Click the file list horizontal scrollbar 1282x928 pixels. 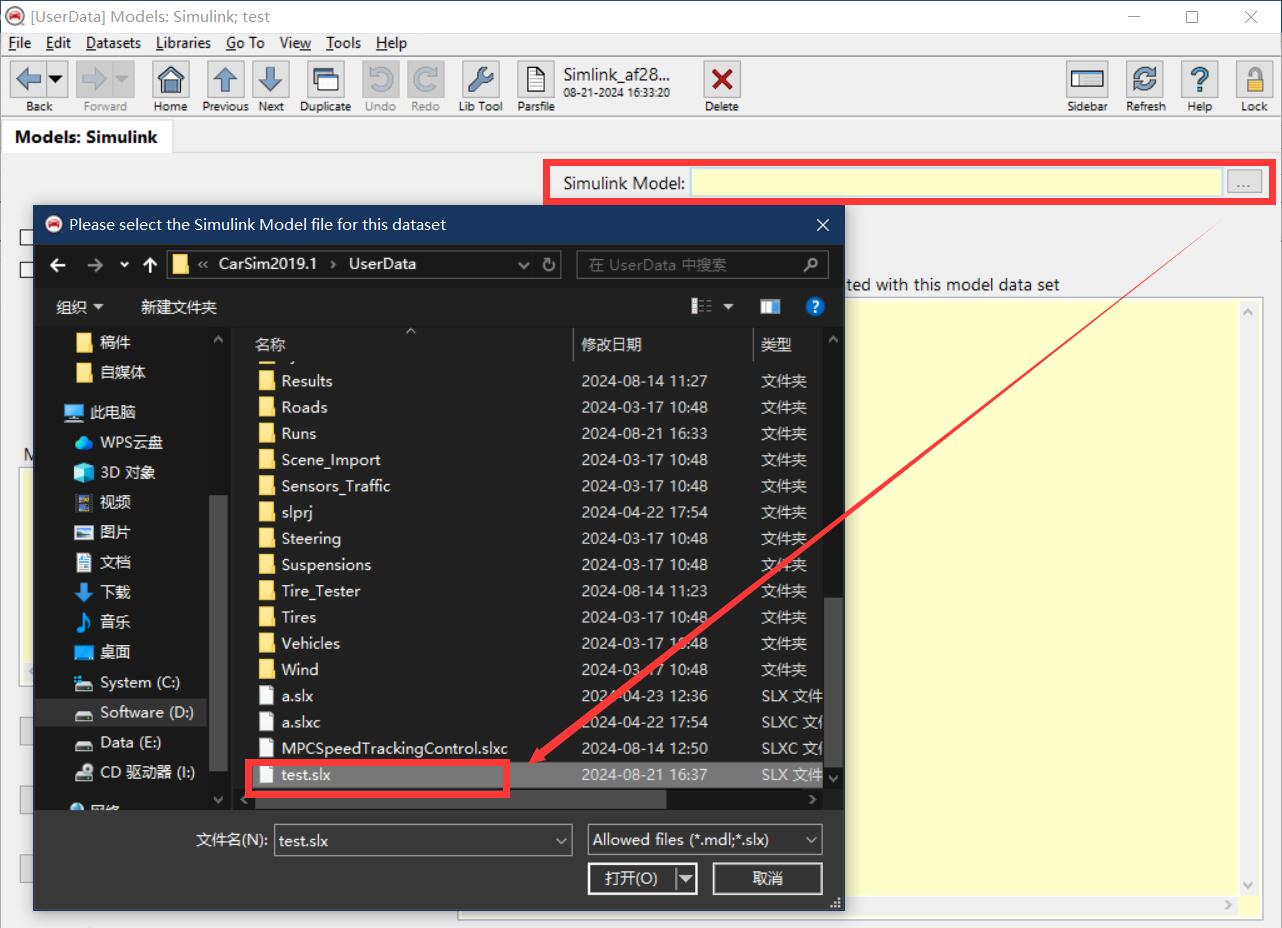point(461,800)
